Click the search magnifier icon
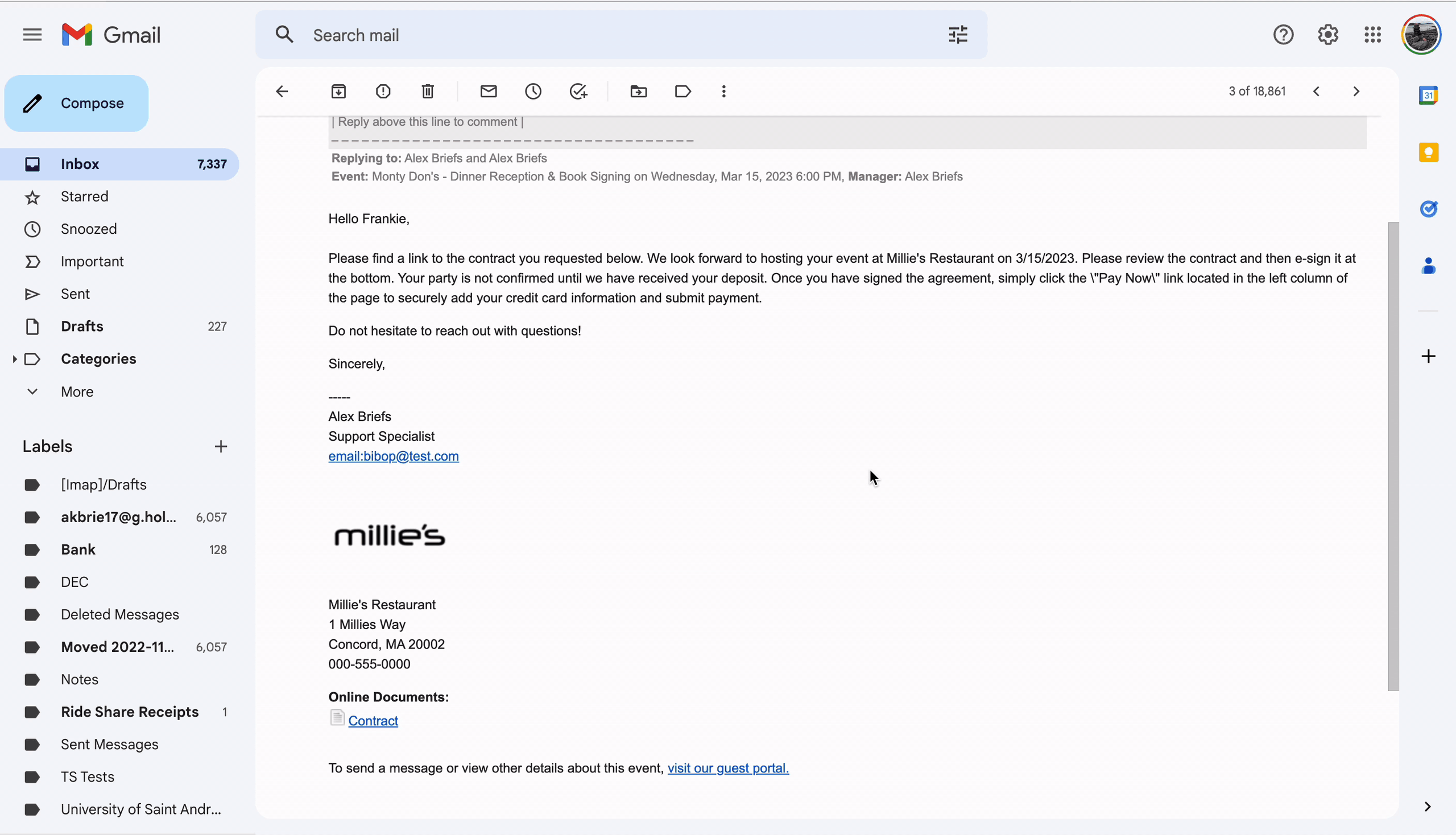 coord(284,35)
